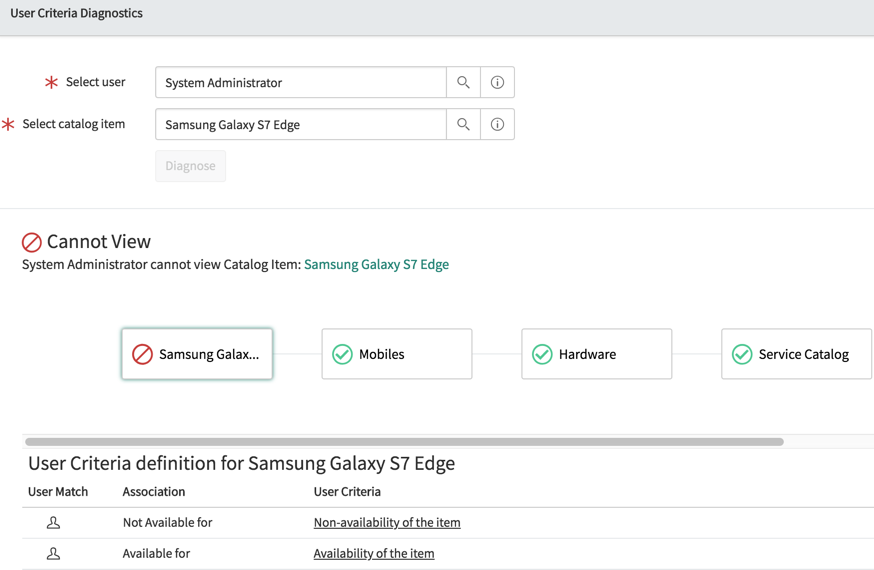This screenshot has height=570, width=874.
Task: Click green checkmark in Service Catalog node
Action: [x=742, y=354]
